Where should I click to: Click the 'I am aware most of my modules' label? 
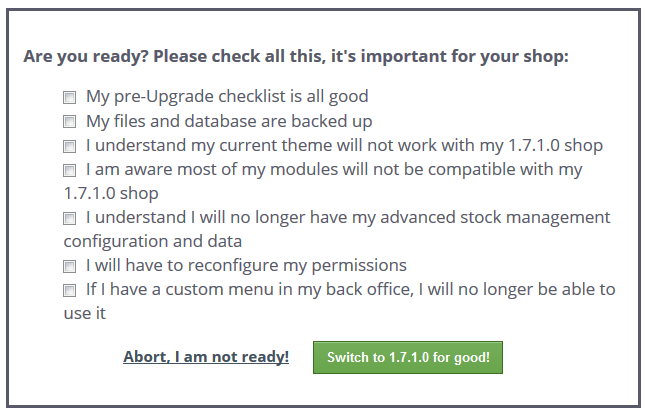[x=334, y=169]
